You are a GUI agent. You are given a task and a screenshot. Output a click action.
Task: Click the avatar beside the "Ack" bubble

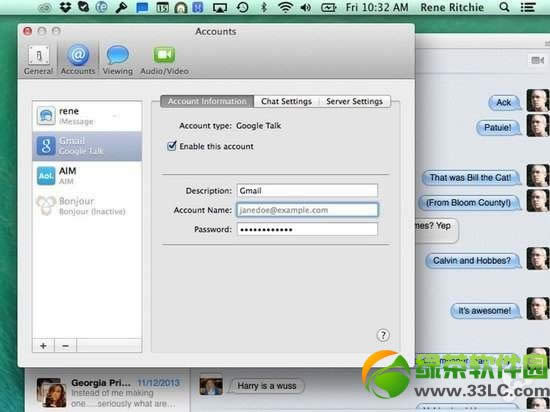coord(538,100)
